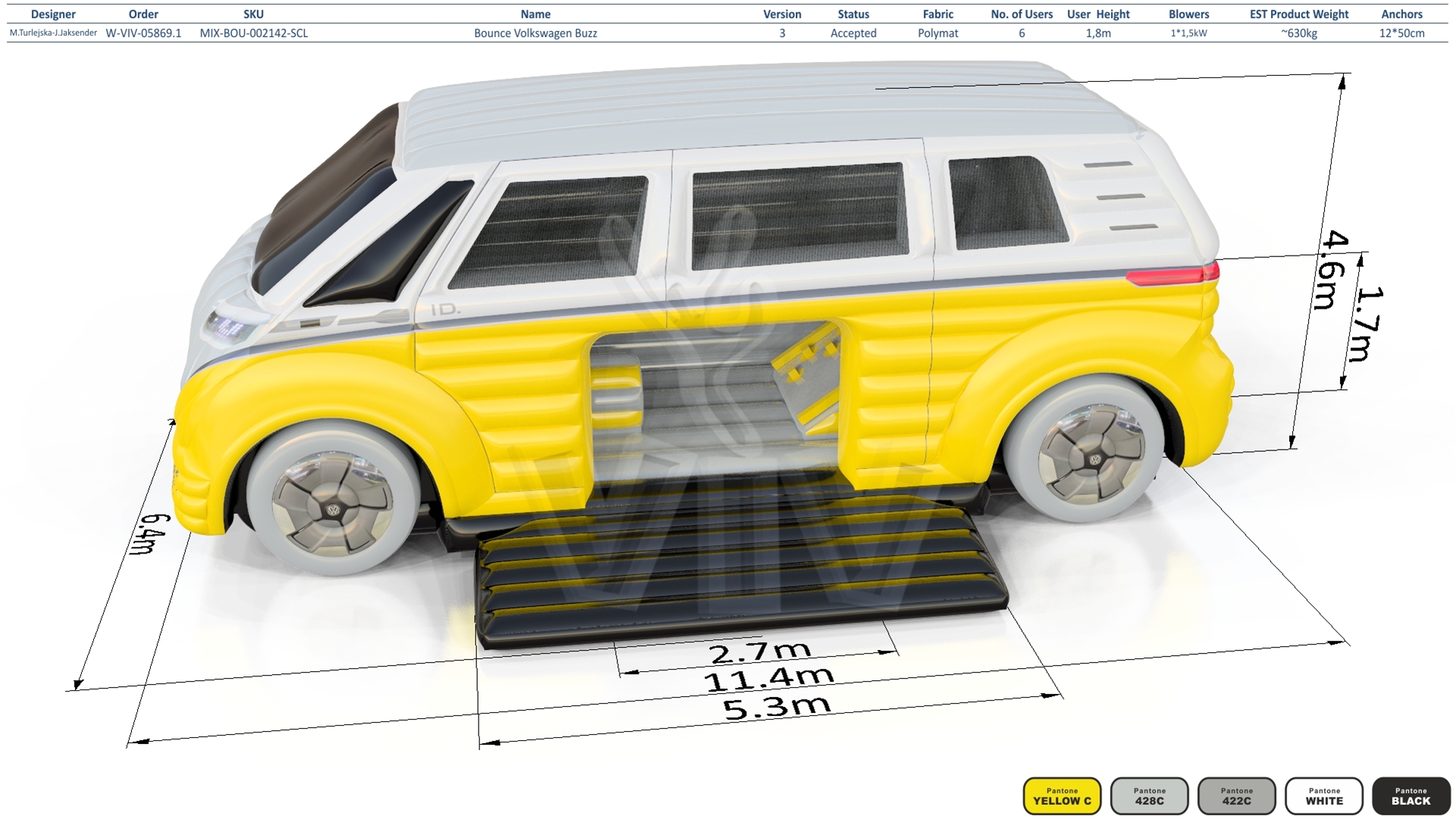Select SKU value "MIX-BOU-002142-SCL"
This screenshot has width=1456, height=819.
point(253,33)
